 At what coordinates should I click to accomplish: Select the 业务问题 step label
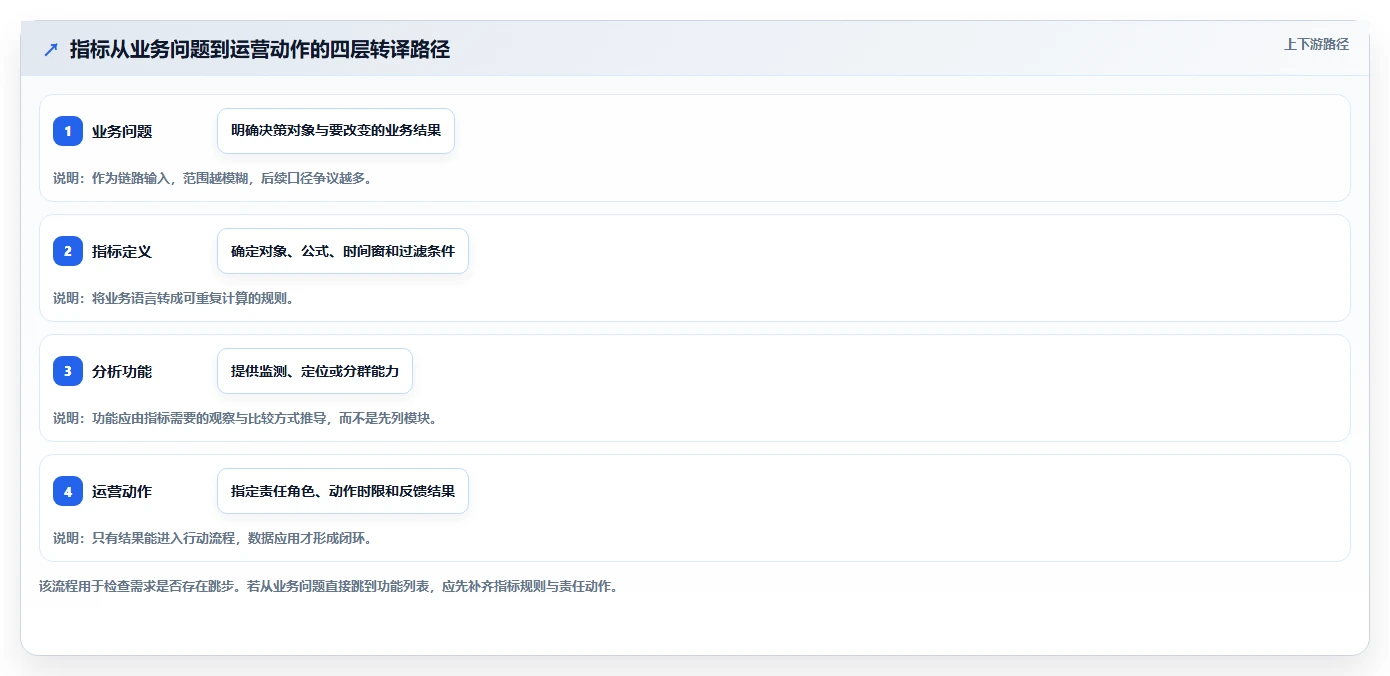click(122, 131)
